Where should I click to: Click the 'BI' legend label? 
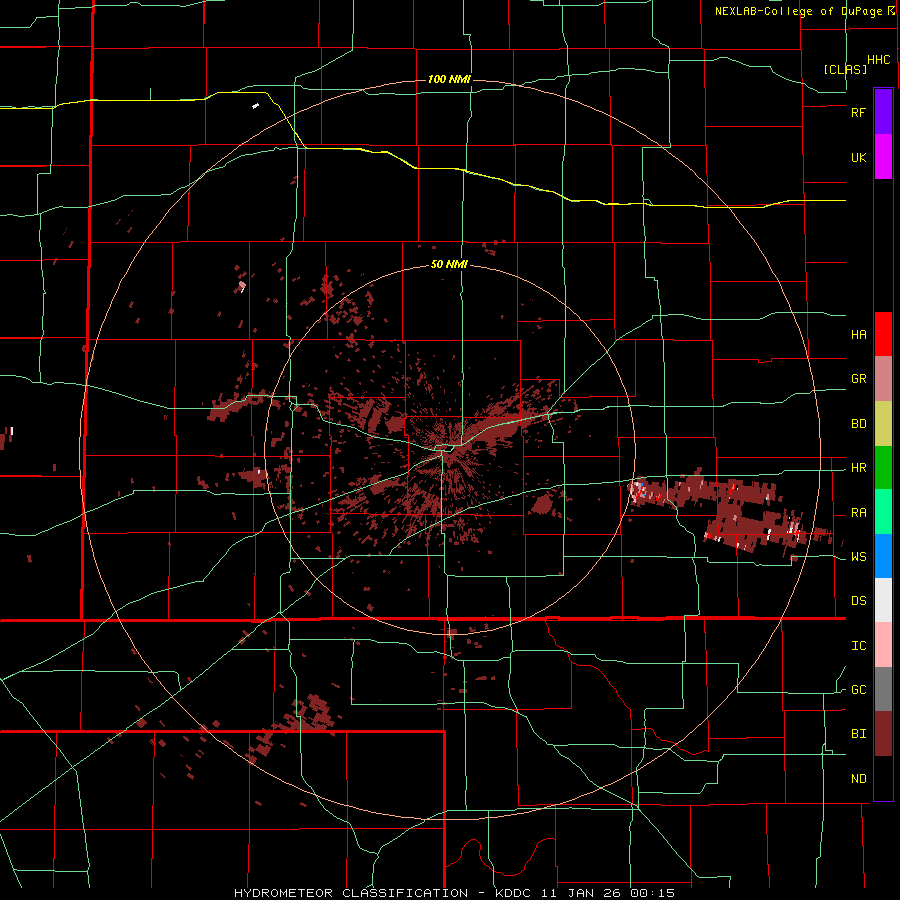tap(859, 734)
